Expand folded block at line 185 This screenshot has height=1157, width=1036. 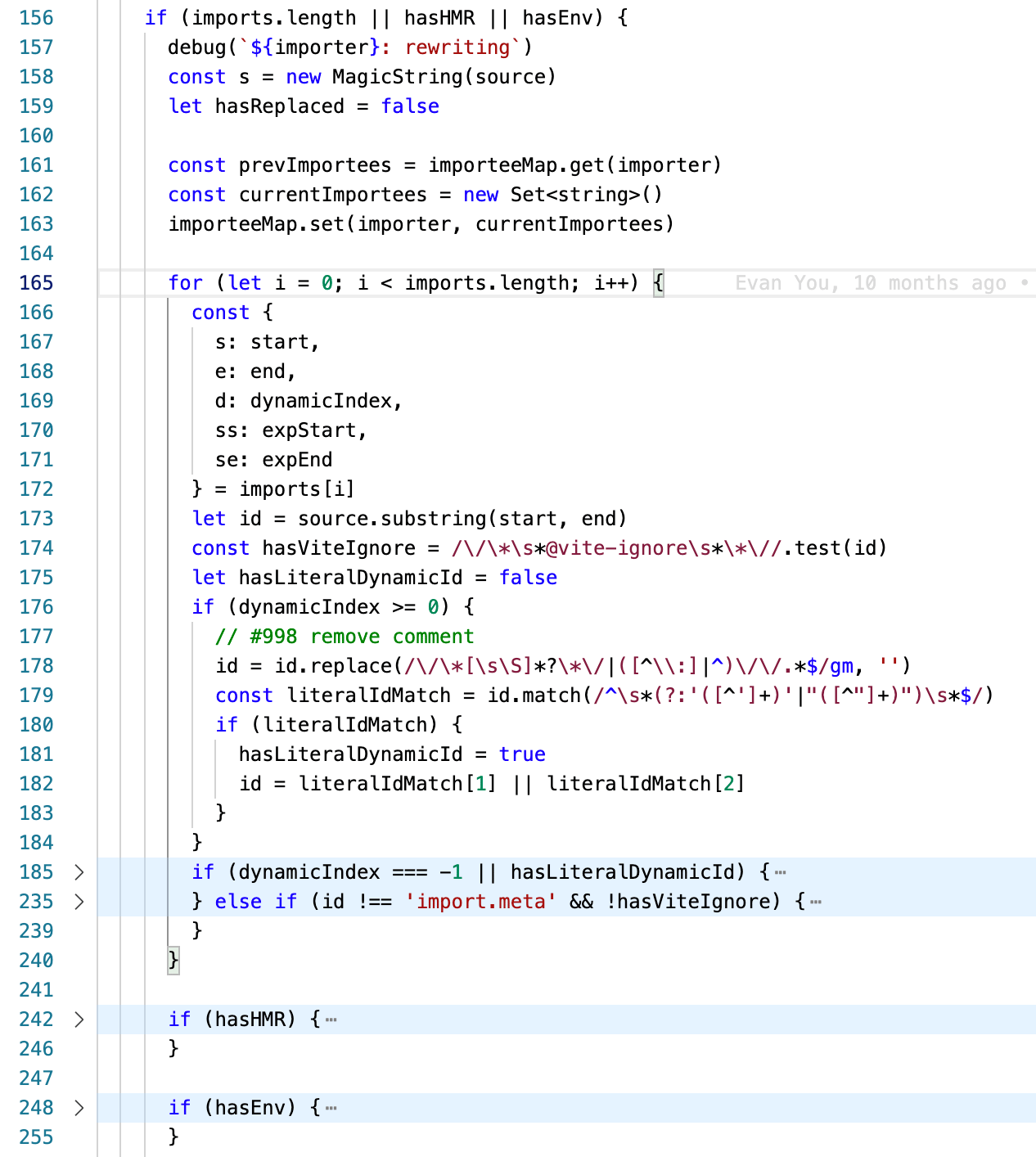pos(79,872)
